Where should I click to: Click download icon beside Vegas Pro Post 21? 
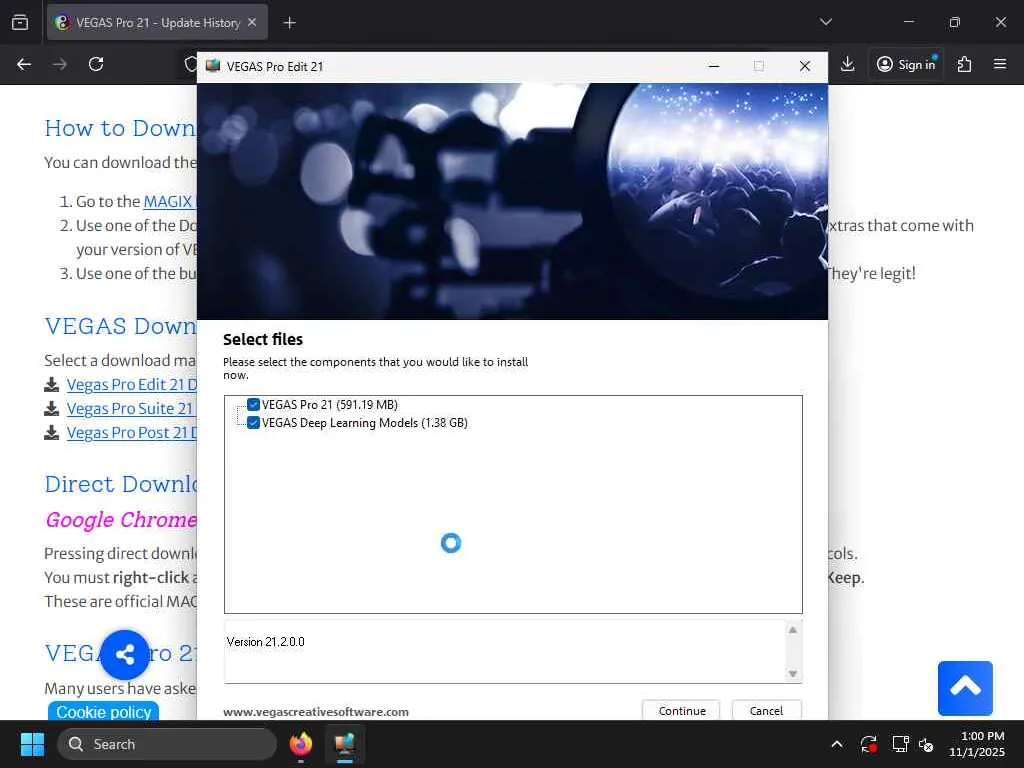pos(52,432)
